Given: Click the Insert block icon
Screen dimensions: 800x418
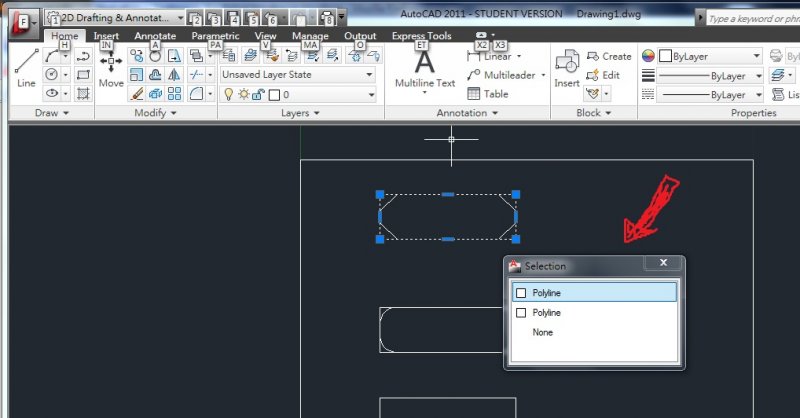Looking at the screenshot, I should coord(567,68).
